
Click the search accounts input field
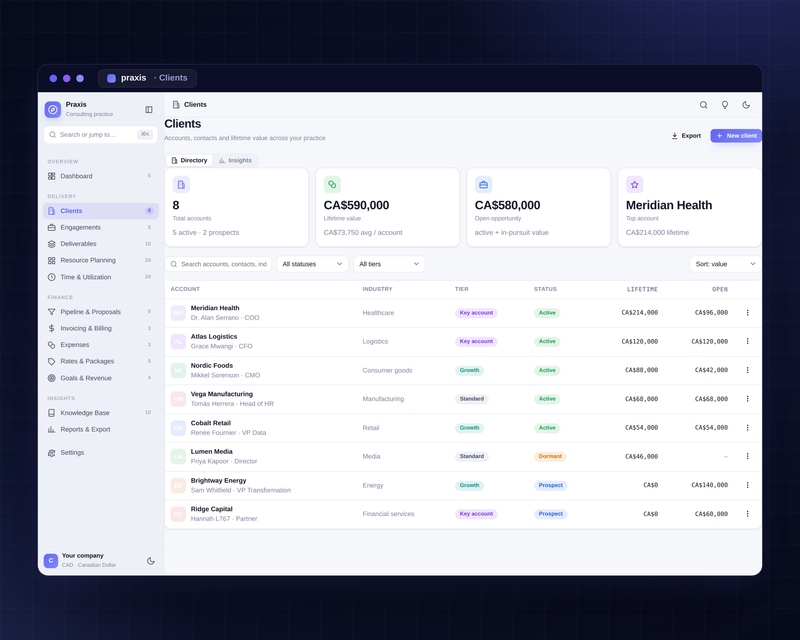pyautogui.click(x=218, y=264)
